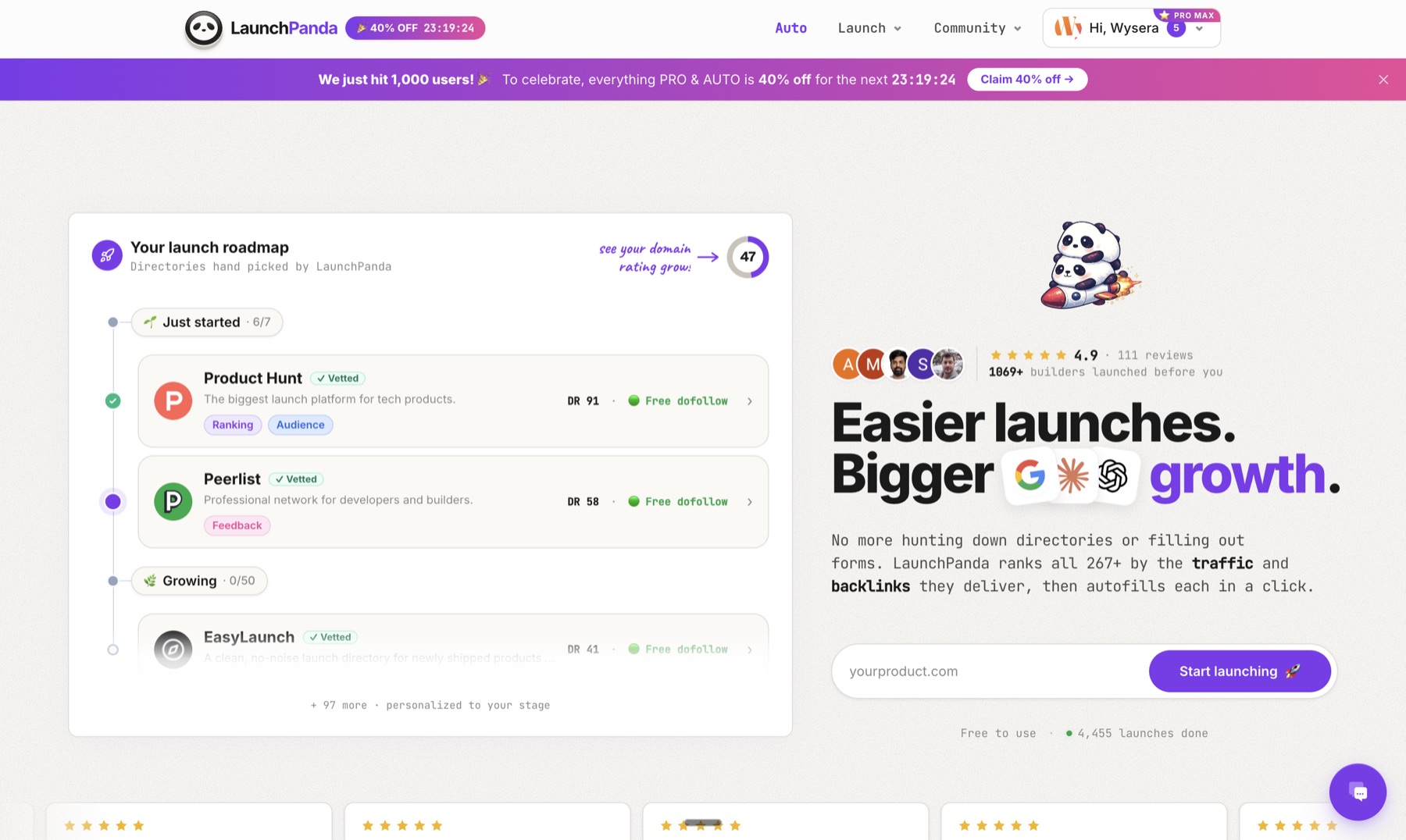Open the 111 reviews link
This screenshot has height=840, width=1406.
coord(1154,355)
